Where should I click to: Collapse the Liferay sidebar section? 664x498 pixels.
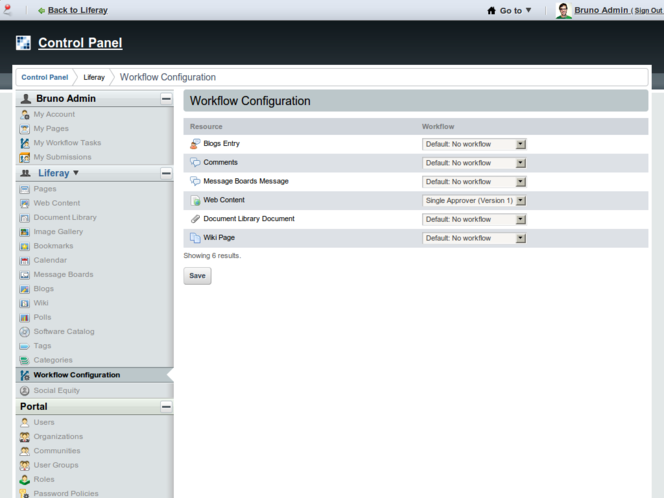[166, 173]
